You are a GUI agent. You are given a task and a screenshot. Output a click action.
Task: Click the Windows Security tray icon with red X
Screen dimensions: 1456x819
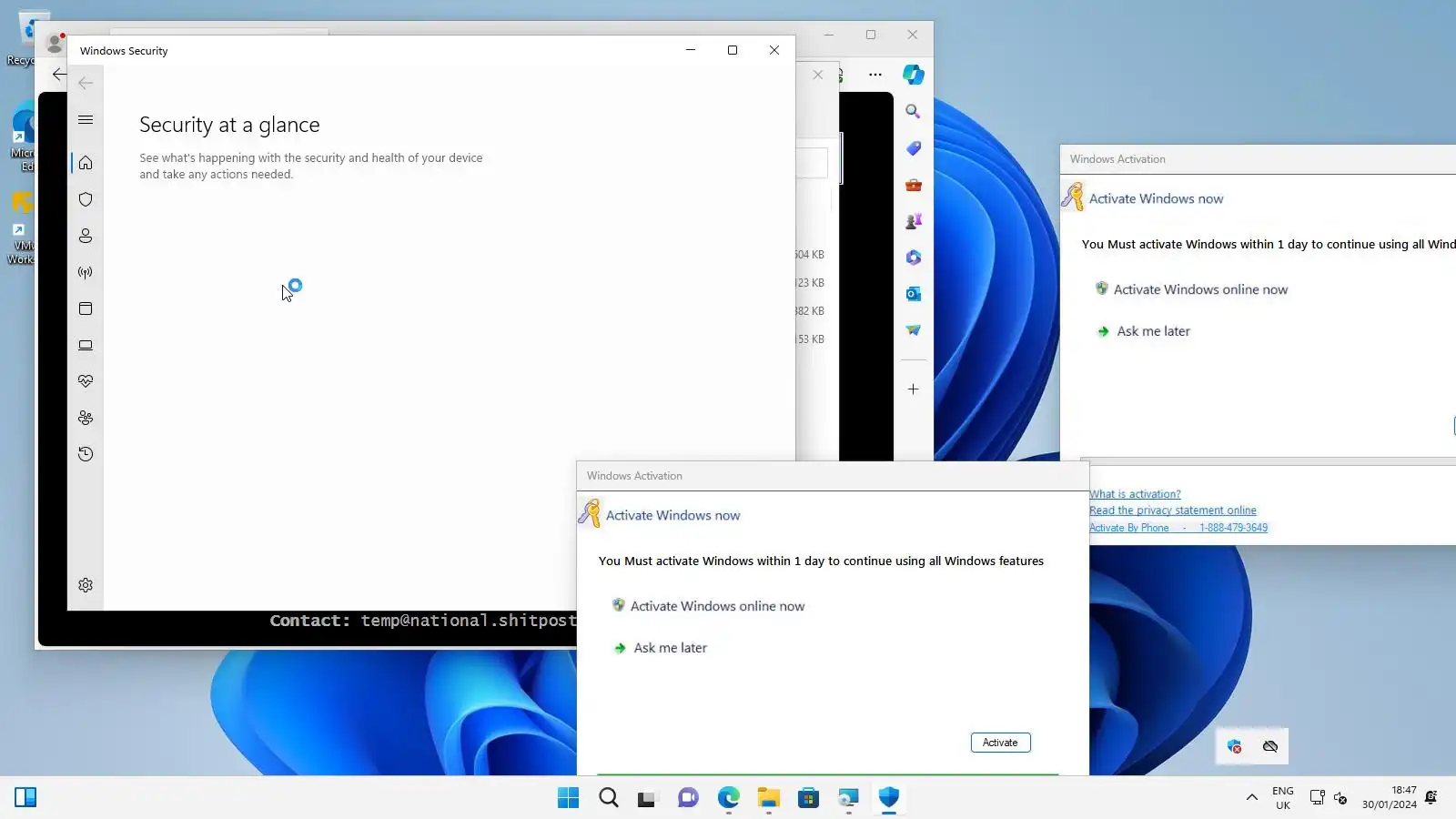click(x=1235, y=747)
